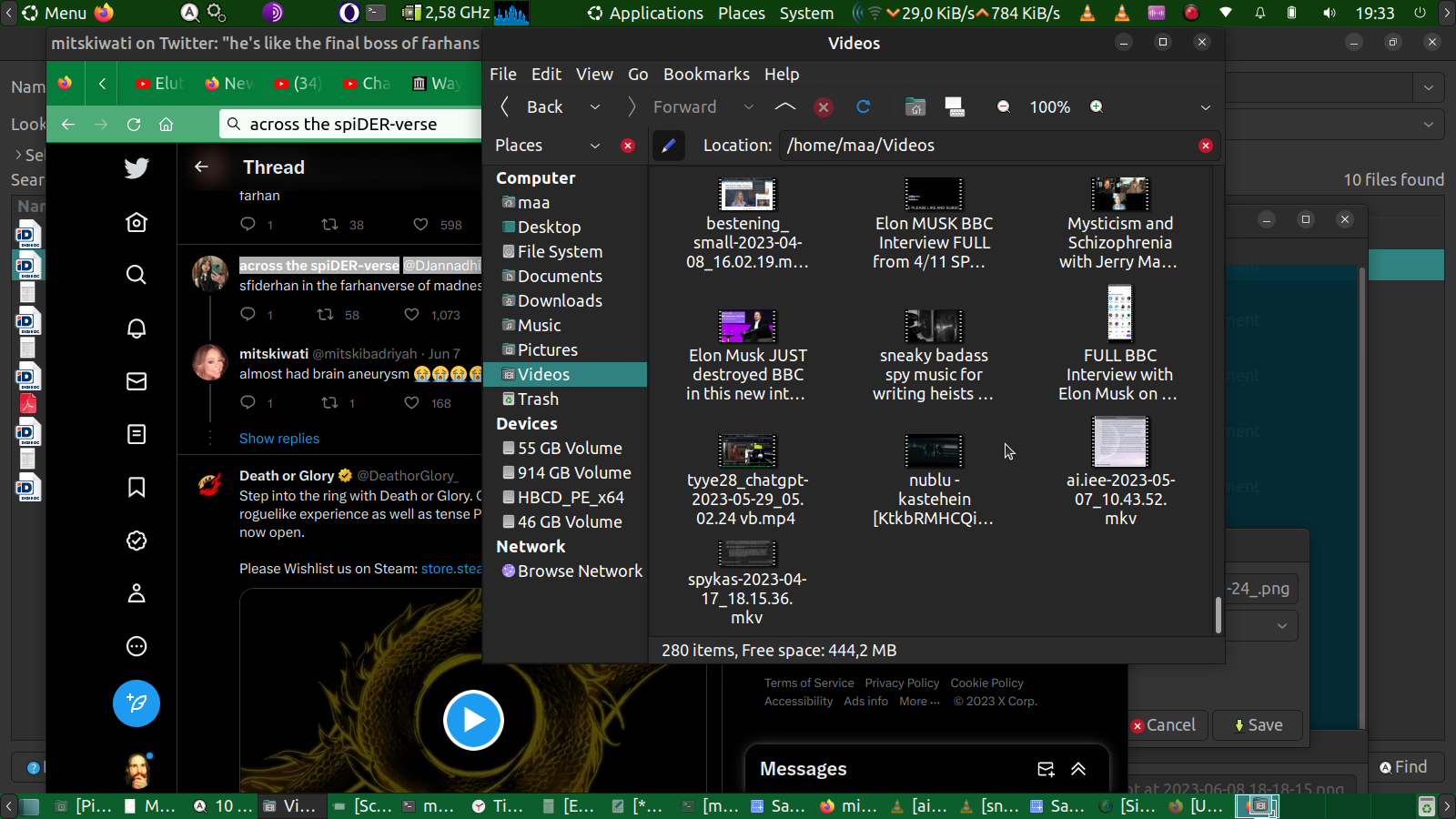
Task: Open the Bookmarks menu
Action: [706, 75]
